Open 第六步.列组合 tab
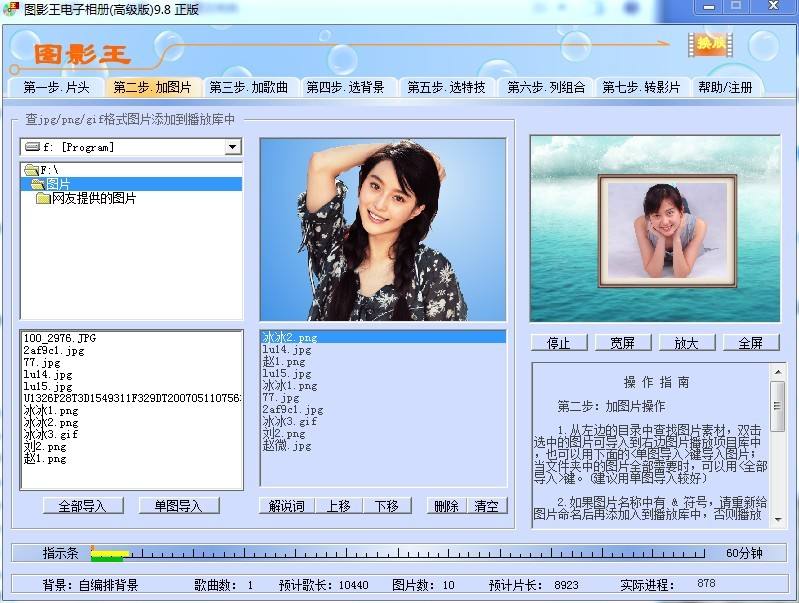The height and width of the screenshot is (603, 799). point(546,88)
